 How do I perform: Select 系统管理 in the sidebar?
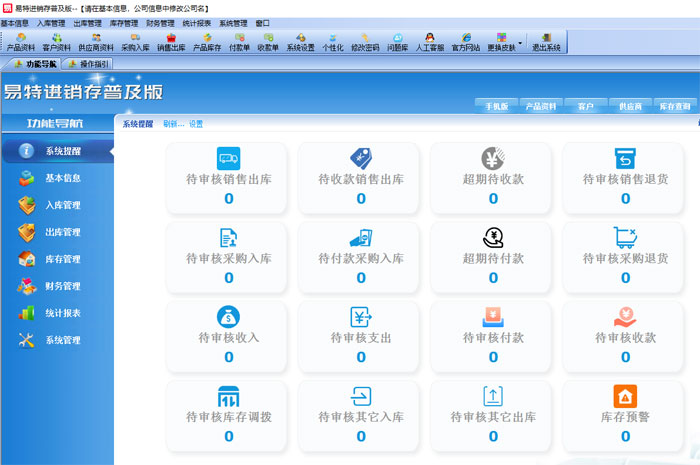coord(62,340)
